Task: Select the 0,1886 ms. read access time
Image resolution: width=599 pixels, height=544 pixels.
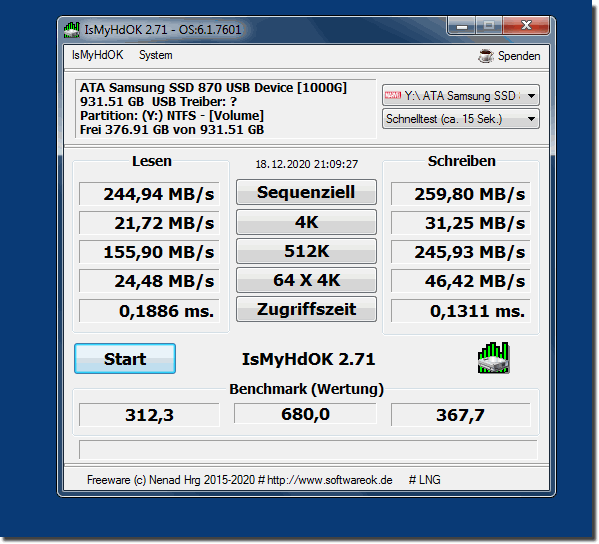Action: tap(149, 311)
